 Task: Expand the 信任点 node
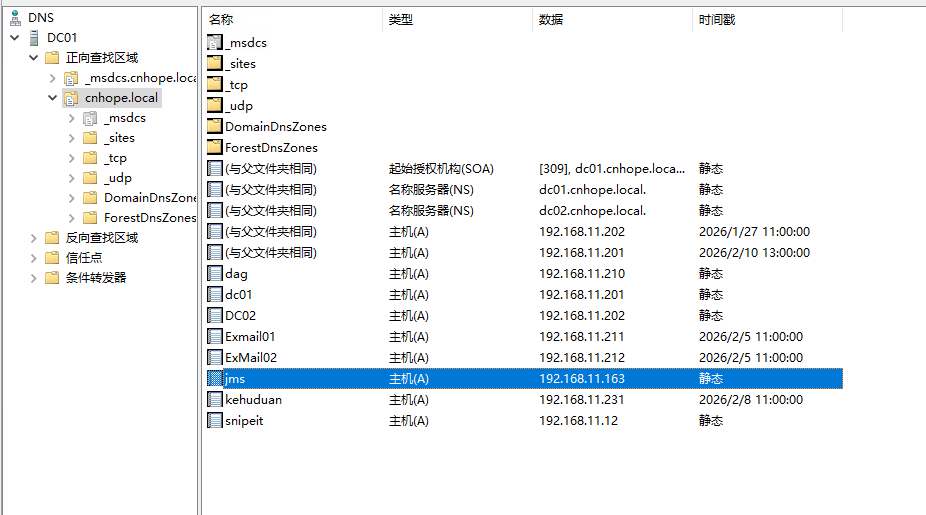34,258
